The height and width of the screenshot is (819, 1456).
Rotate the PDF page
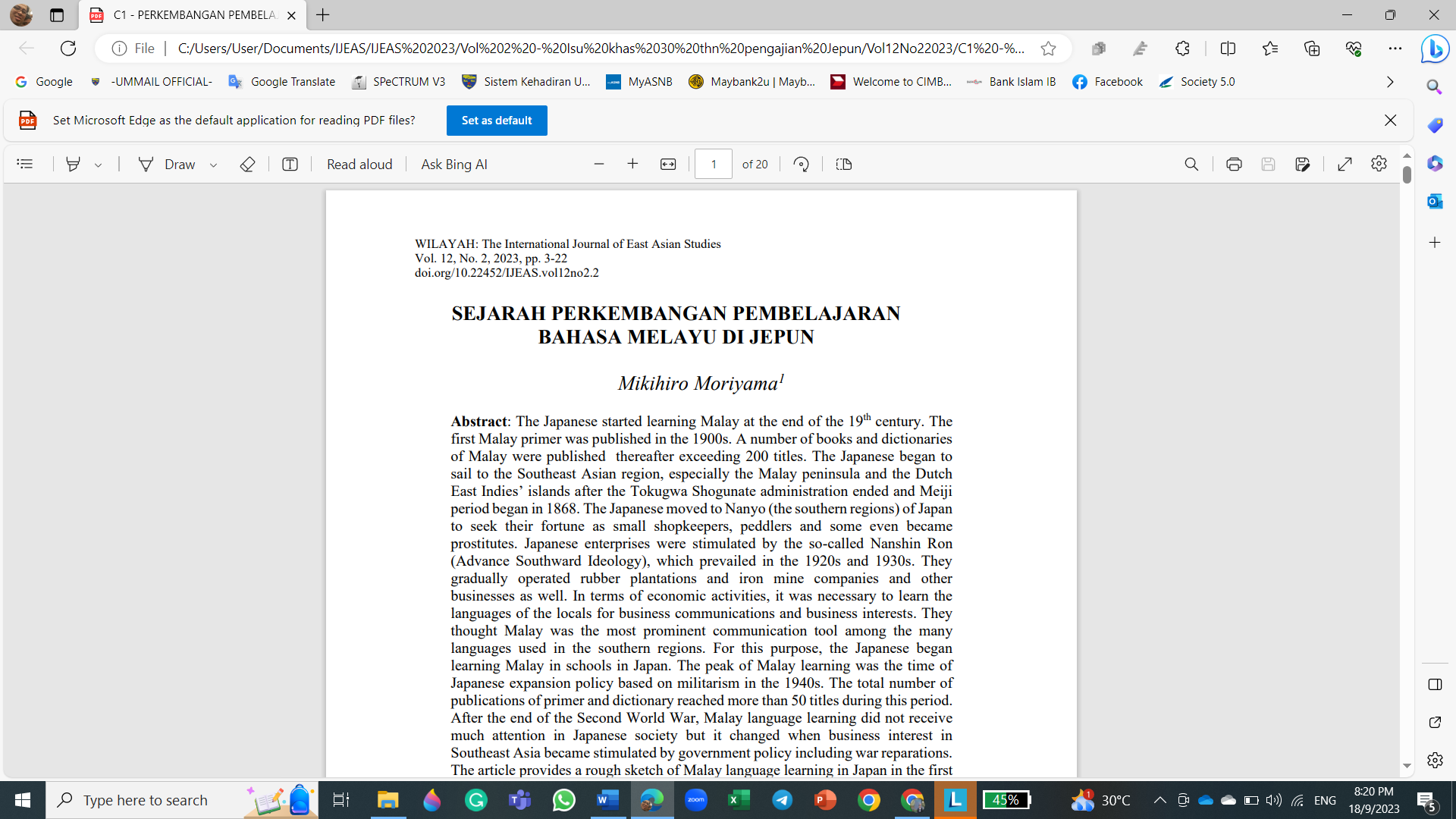pos(802,164)
